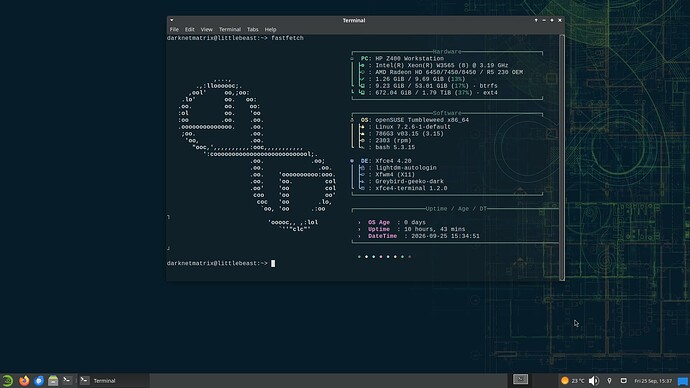Click the 'Linux 7.2.6-1-default' kernel line
The height and width of the screenshot is (388, 690).
click(x=413, y=127)
